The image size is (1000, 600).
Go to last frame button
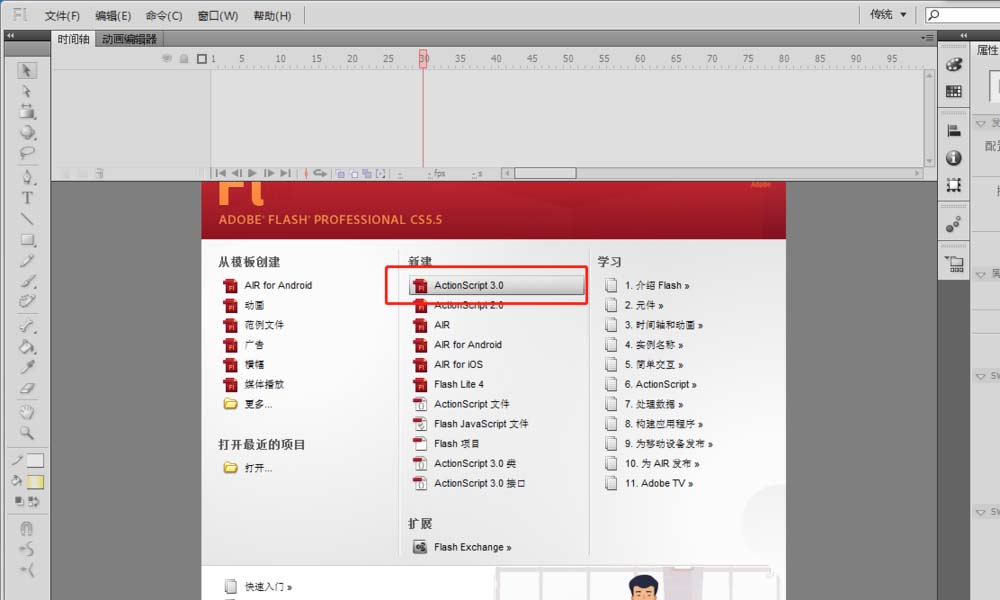(x=285, y=173)
